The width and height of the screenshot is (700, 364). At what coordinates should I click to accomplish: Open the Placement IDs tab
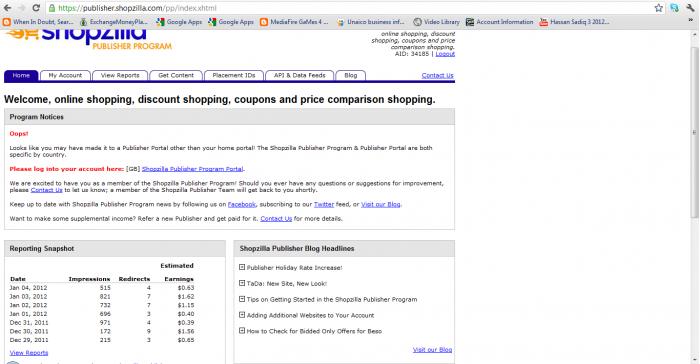tap(234, 75)
